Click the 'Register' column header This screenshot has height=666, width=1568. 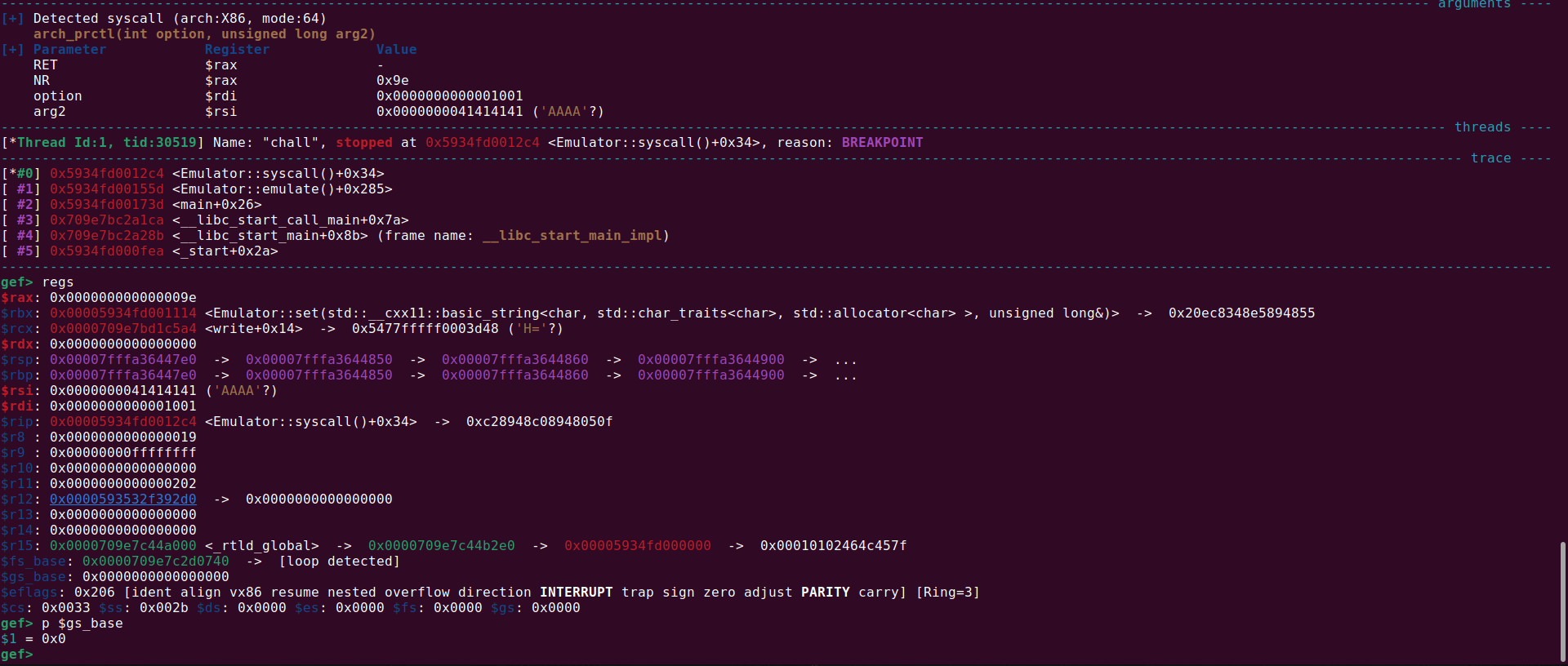tap(237, 49)
